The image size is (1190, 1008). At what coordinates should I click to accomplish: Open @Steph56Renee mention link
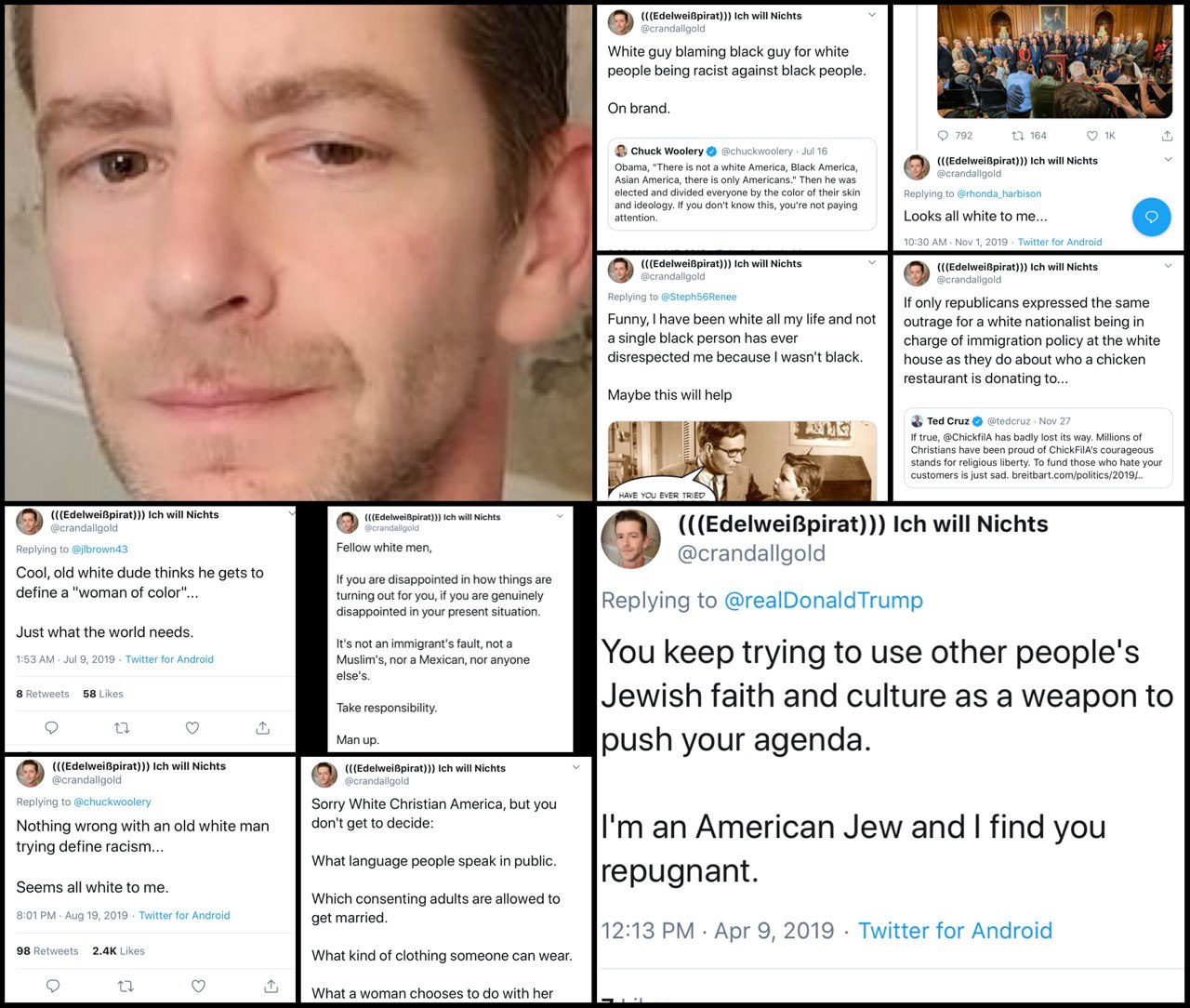click(x=698, y=297)
